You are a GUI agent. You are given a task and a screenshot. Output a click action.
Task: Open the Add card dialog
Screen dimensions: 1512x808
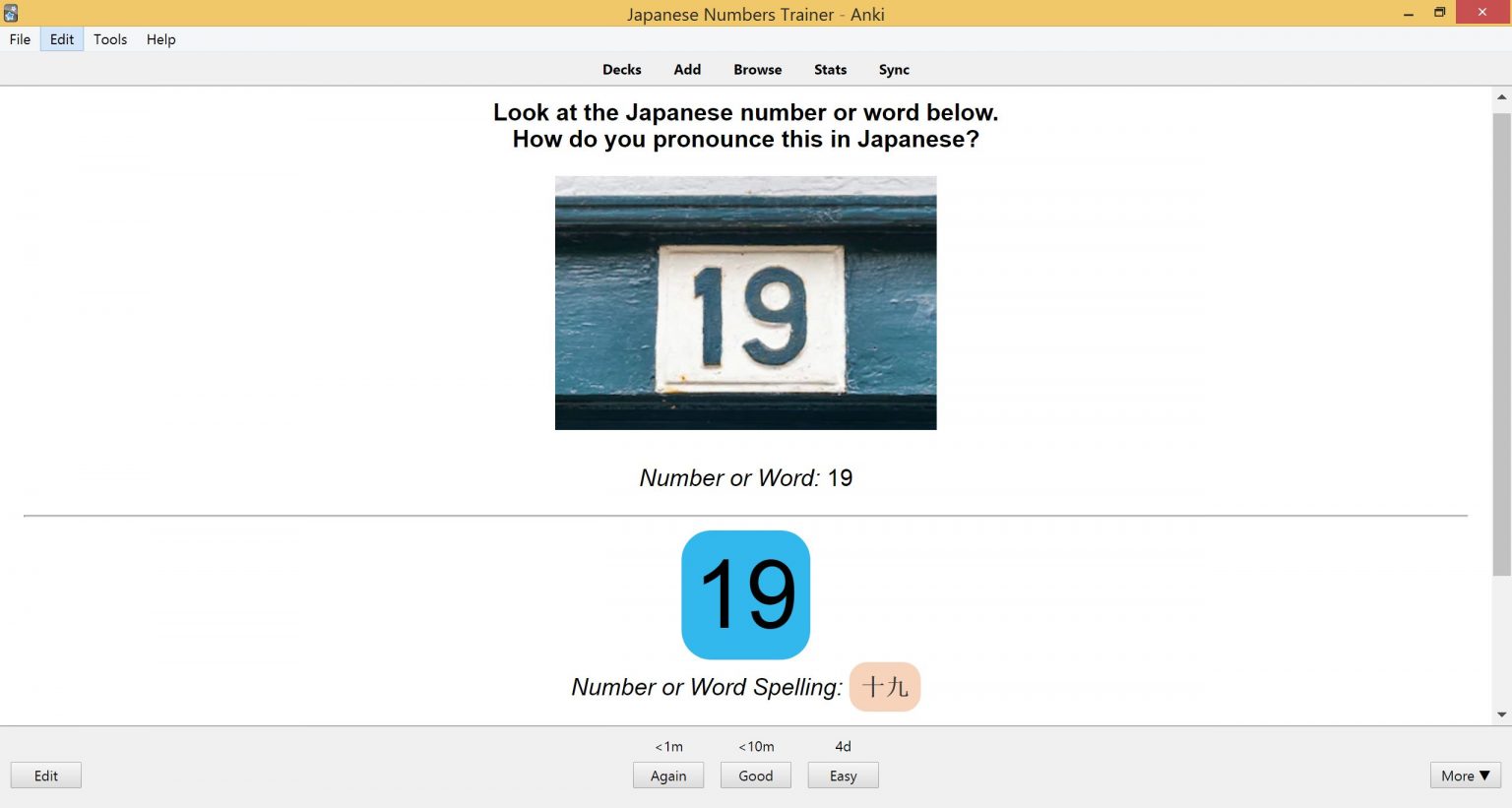click(686, 69)
